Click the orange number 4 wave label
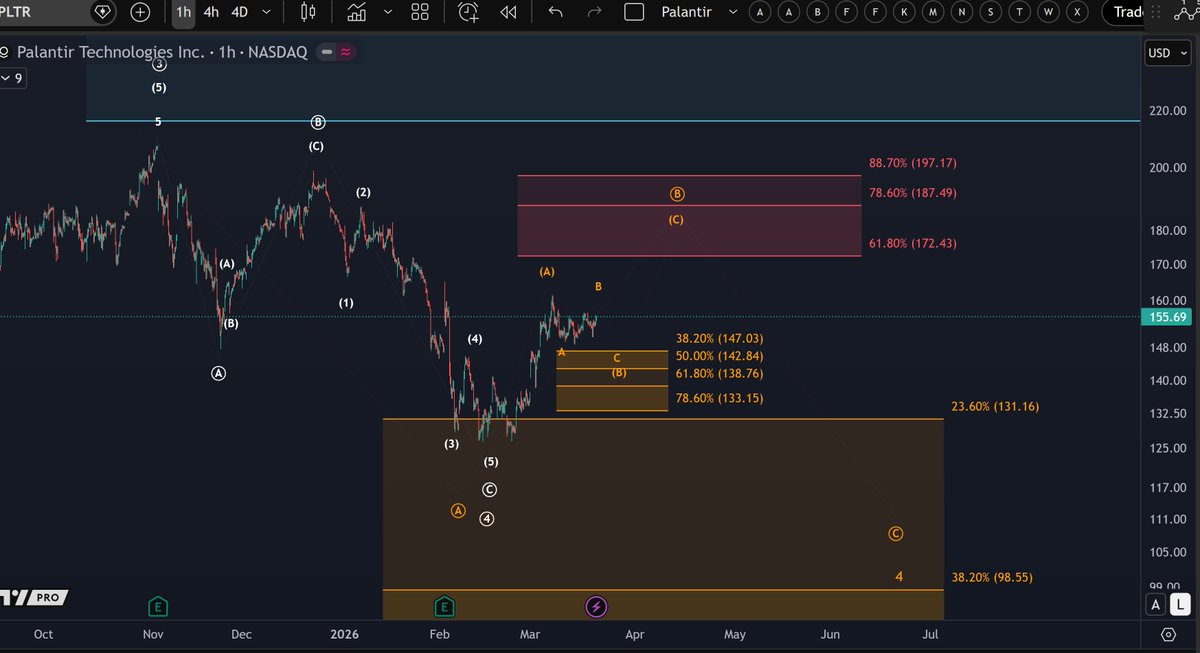 (899, 577)
